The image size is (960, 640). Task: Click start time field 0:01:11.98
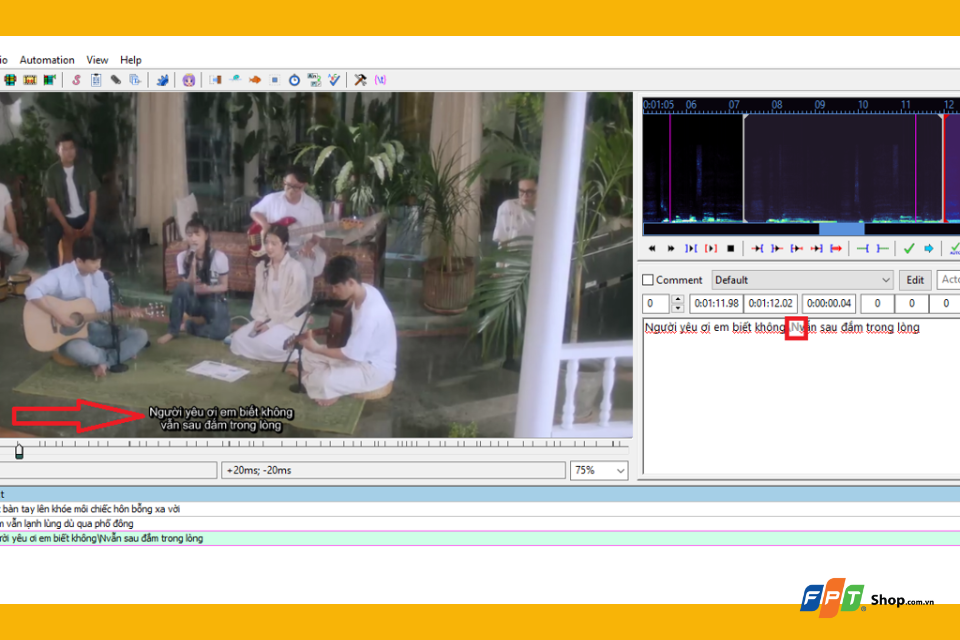[x=716, y=303]
